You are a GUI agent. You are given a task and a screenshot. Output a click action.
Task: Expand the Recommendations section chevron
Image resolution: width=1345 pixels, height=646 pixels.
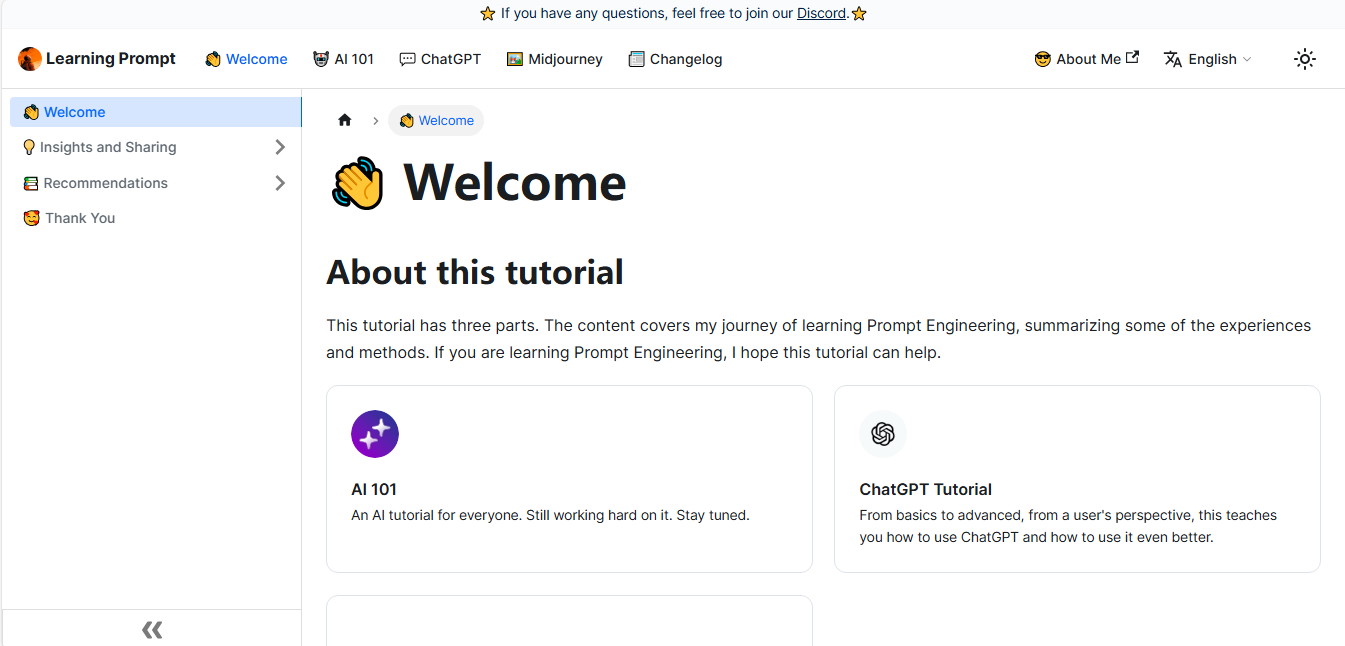point(280,183)
